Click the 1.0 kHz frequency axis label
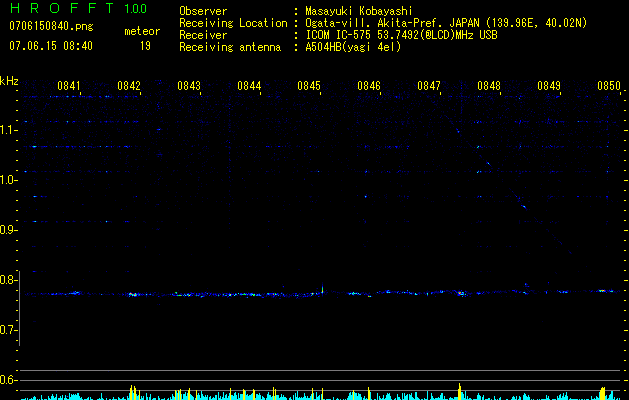 pyautogui.click(x=8, y=180)
